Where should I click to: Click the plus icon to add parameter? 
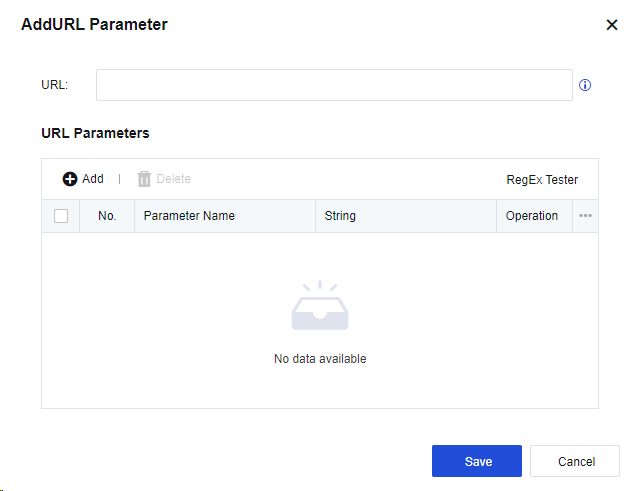(70, 179)
